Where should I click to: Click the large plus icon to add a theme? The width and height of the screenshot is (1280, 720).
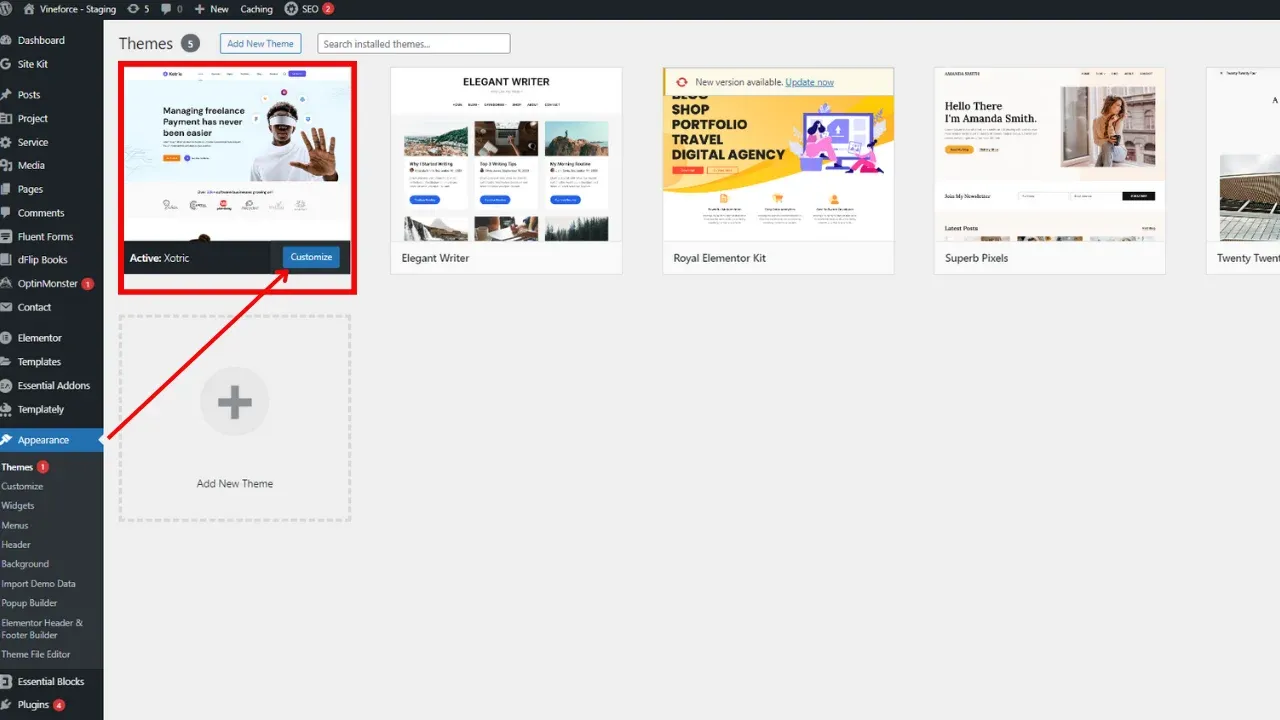pos(235,402)
